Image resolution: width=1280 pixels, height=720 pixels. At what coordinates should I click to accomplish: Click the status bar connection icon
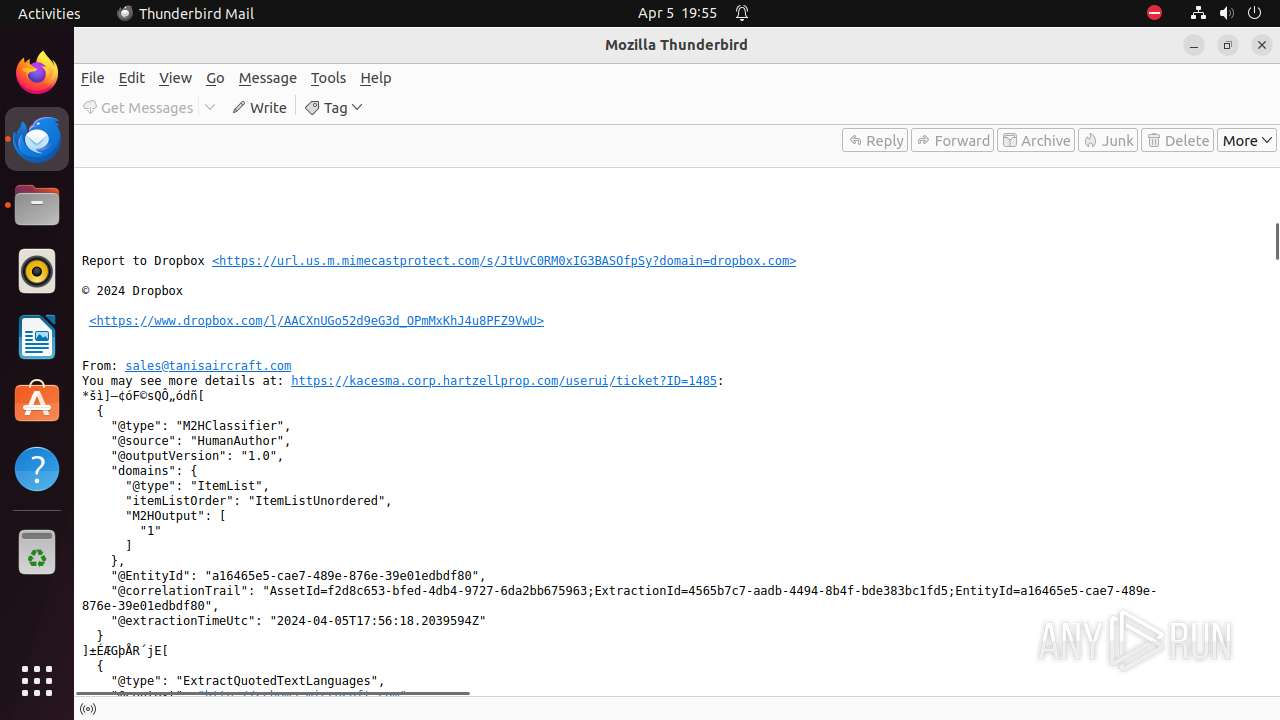click(88, 709)
